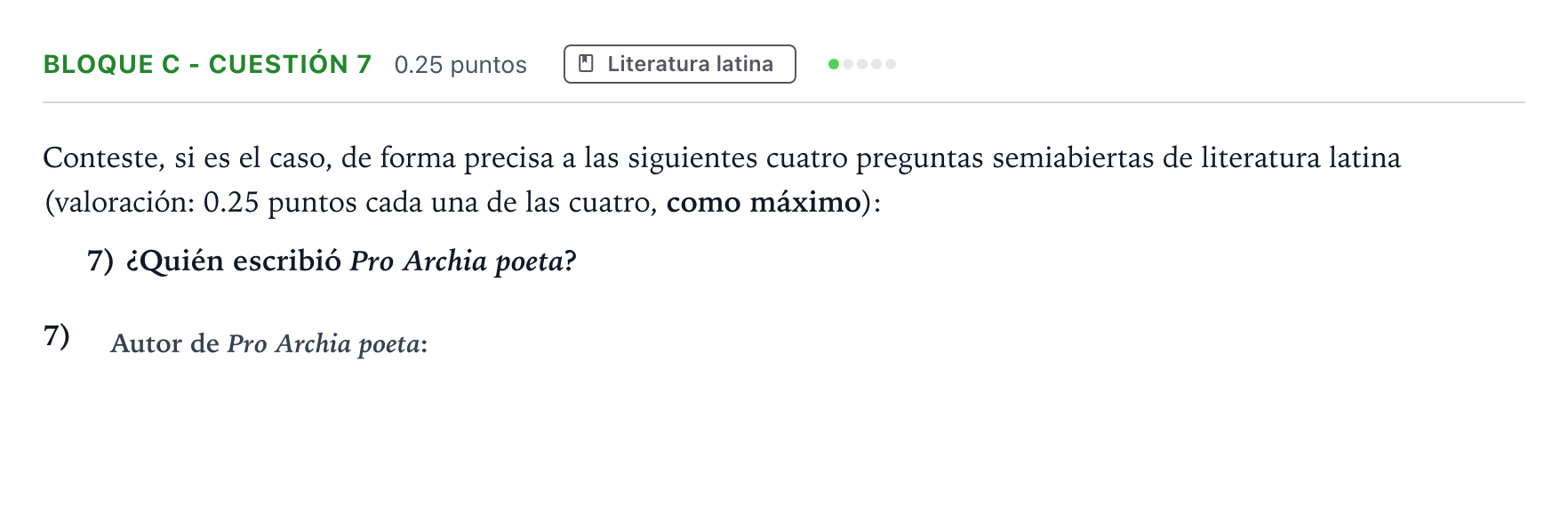Click the book icon in the Literatura latina tag
This screenshot has width=1568, height=523.
tap(586, 64)
